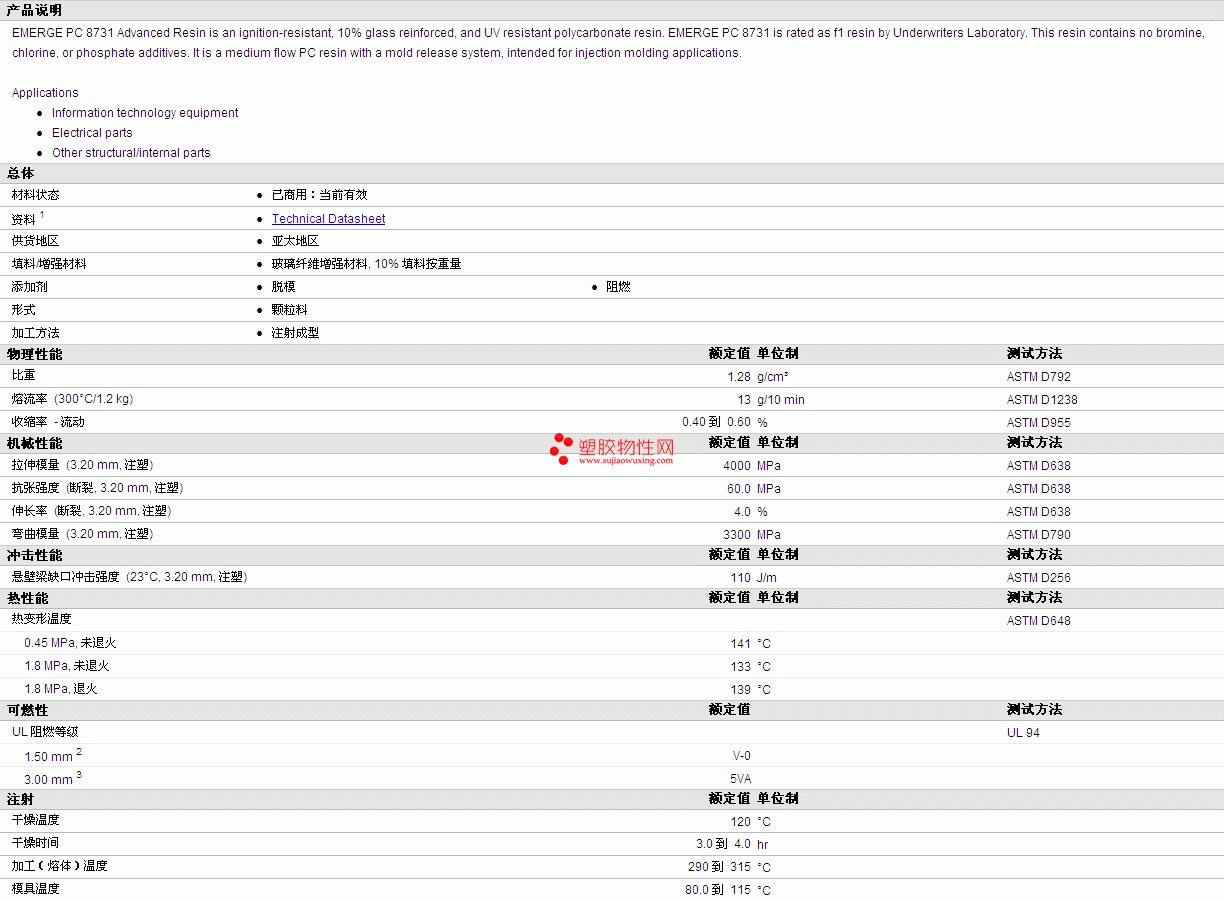Select the '收缩率 - 流动' property label
1224x900 pixels.
pyautogui.click(x=48, y=422)
